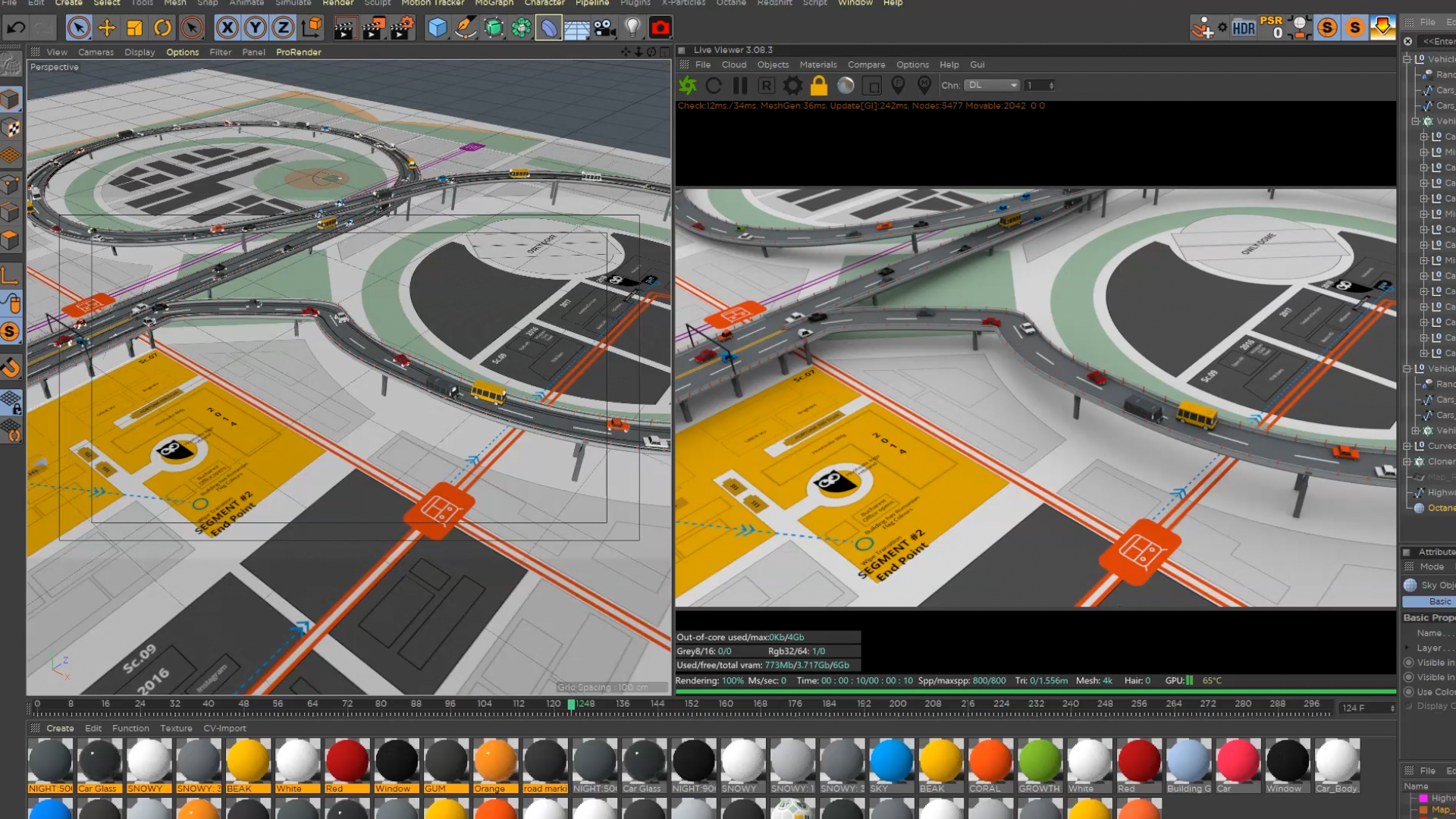Select the SKY blue material swatch
Screen dimensions: 1456x819
pos(891,765)
